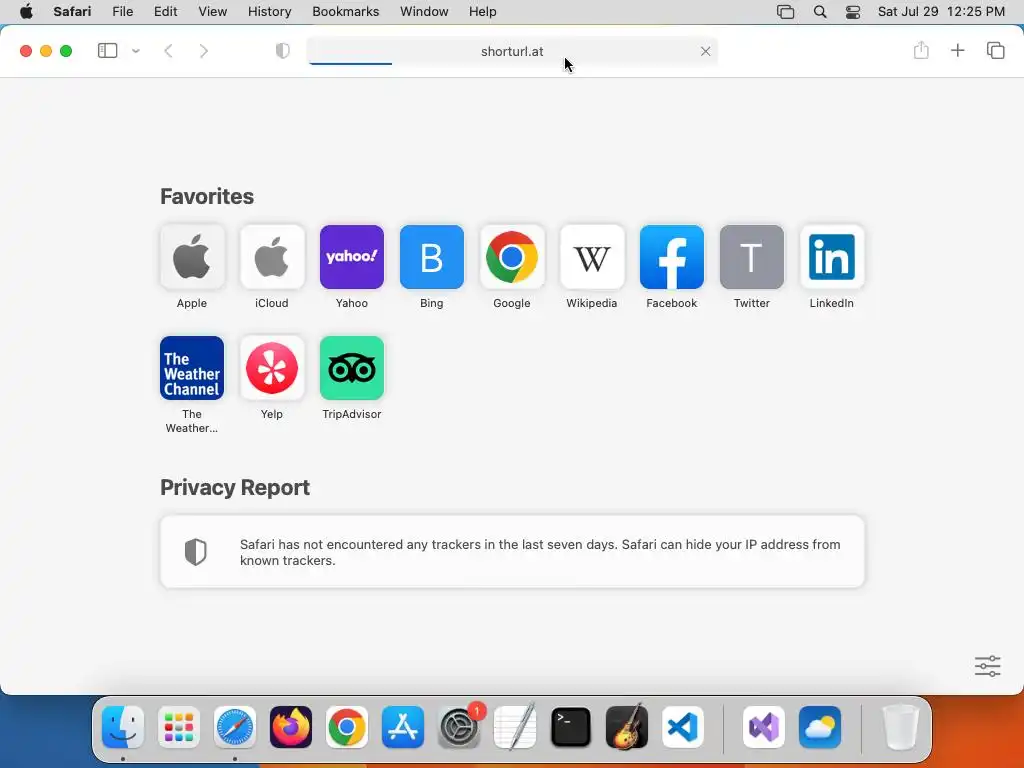Viewport: 1024px width, 768px height.
Task: Open start page customization settings
Action: pyautogui.click(x=987, y=666)
